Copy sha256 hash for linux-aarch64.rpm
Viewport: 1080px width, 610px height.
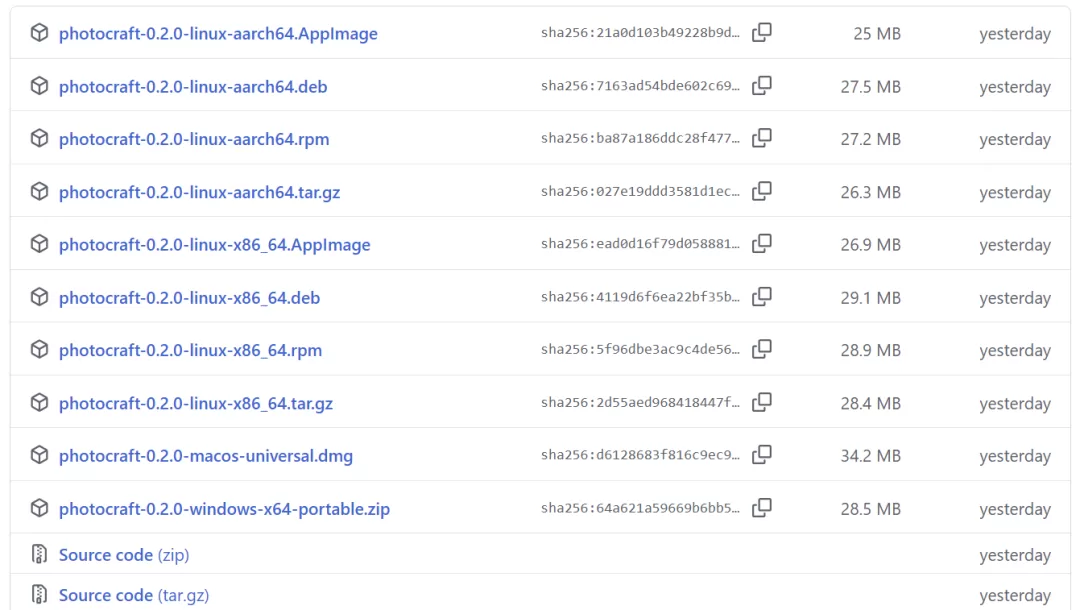point(762,138)
